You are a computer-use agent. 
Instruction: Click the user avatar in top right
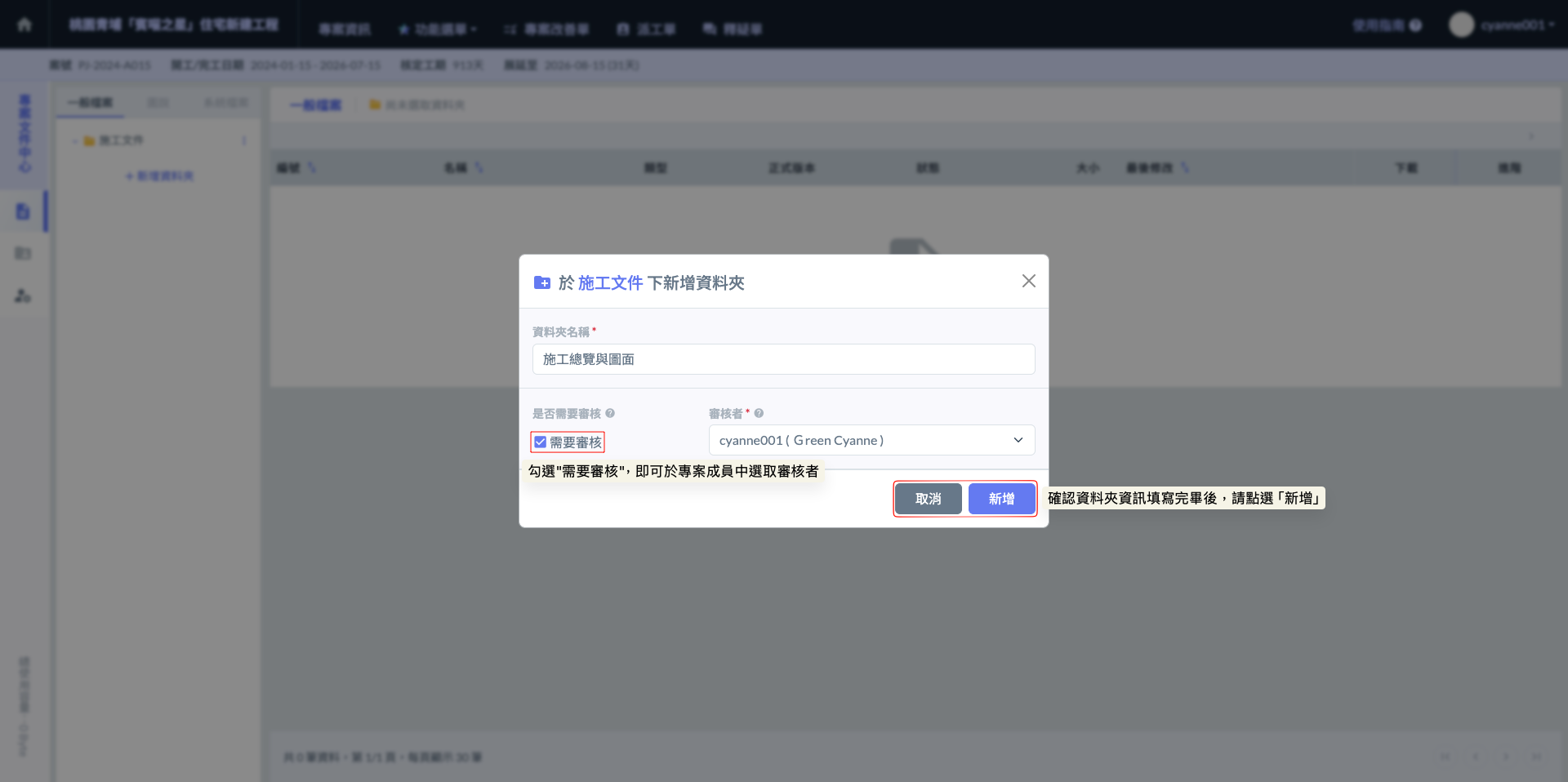coord(1461,25)
